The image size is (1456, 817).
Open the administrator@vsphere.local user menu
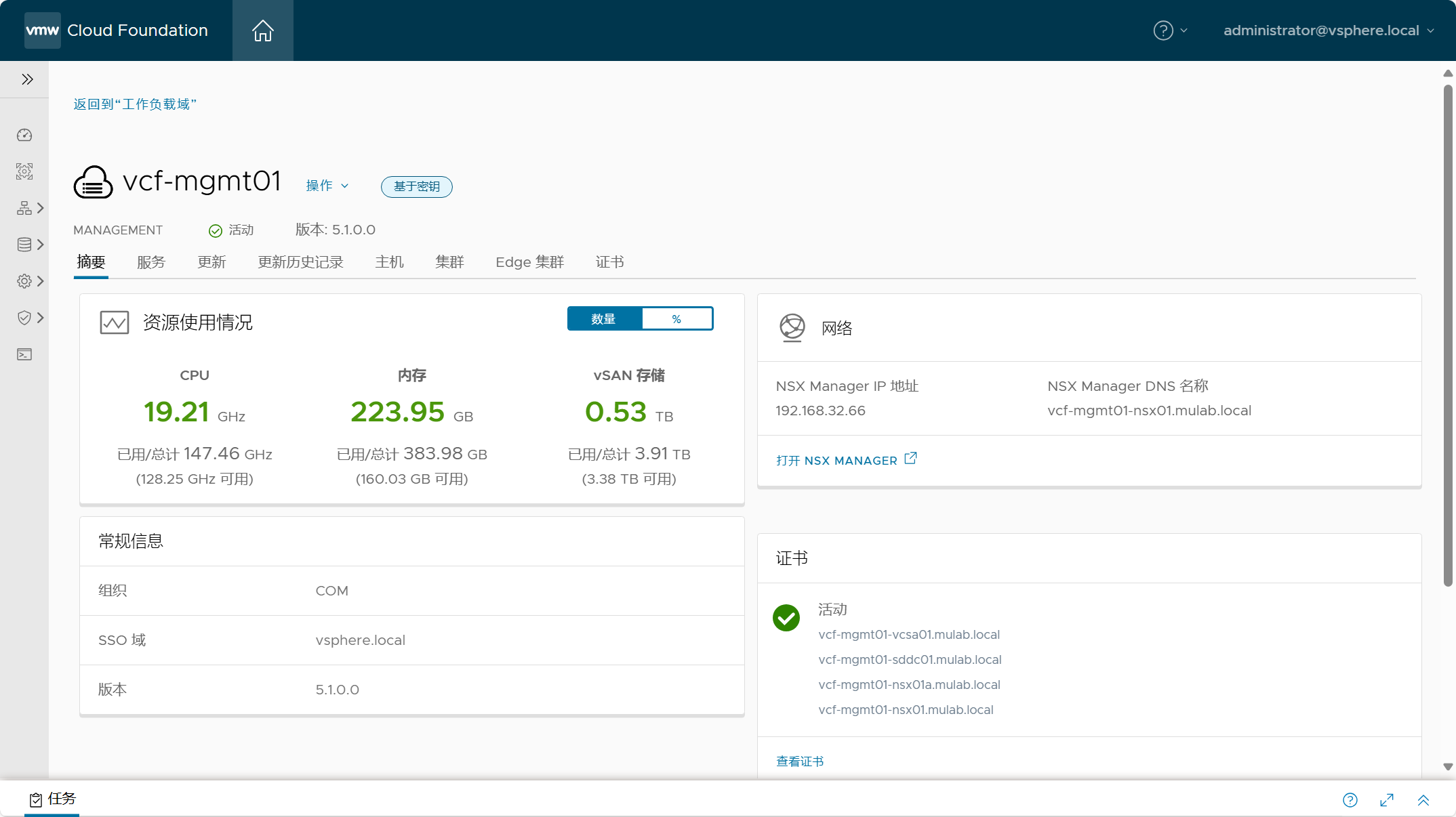pos(1329,30)
